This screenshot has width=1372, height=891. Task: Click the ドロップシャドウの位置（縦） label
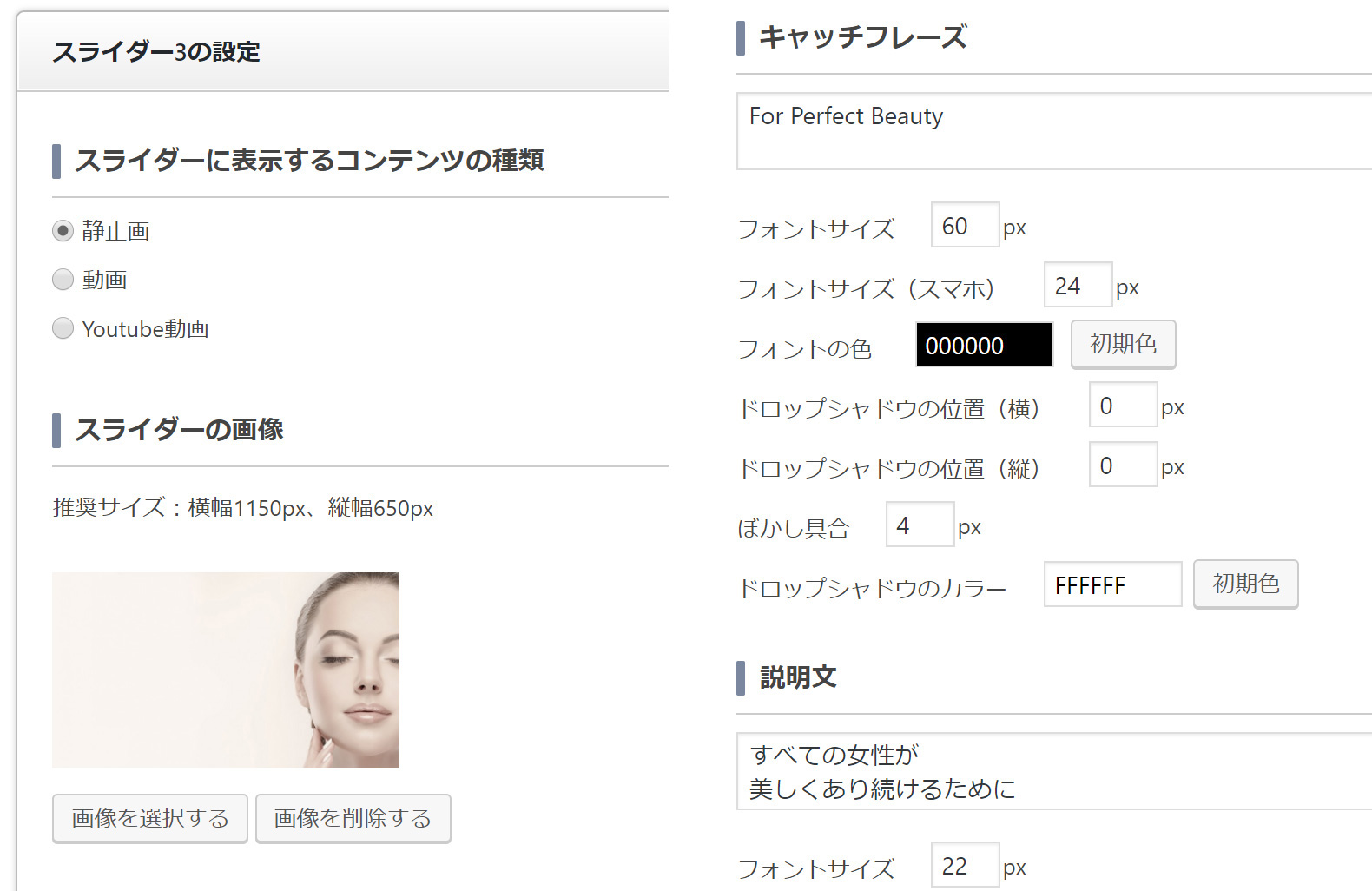tap(888, 469)
